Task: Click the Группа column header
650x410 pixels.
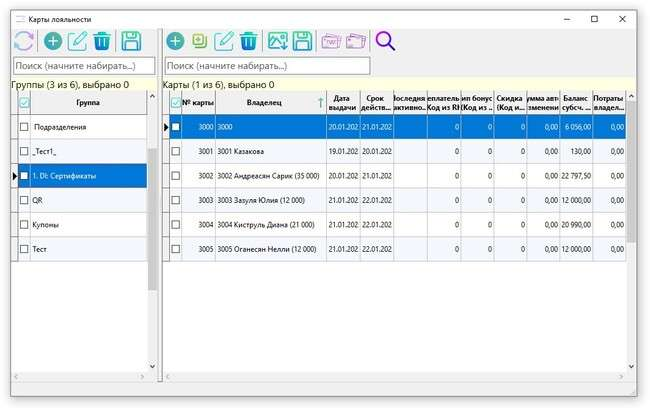Action: pos(85,102)
